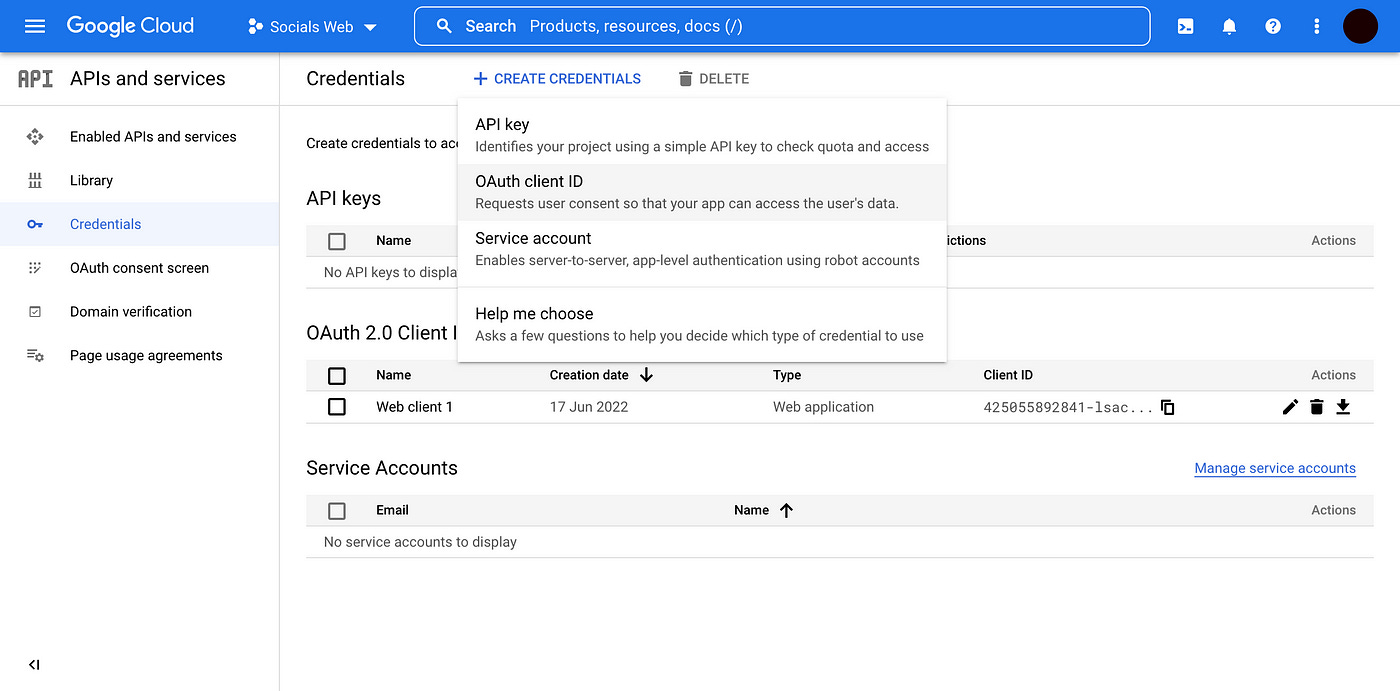Open the hamburger navigation menu

pos(35,26)
